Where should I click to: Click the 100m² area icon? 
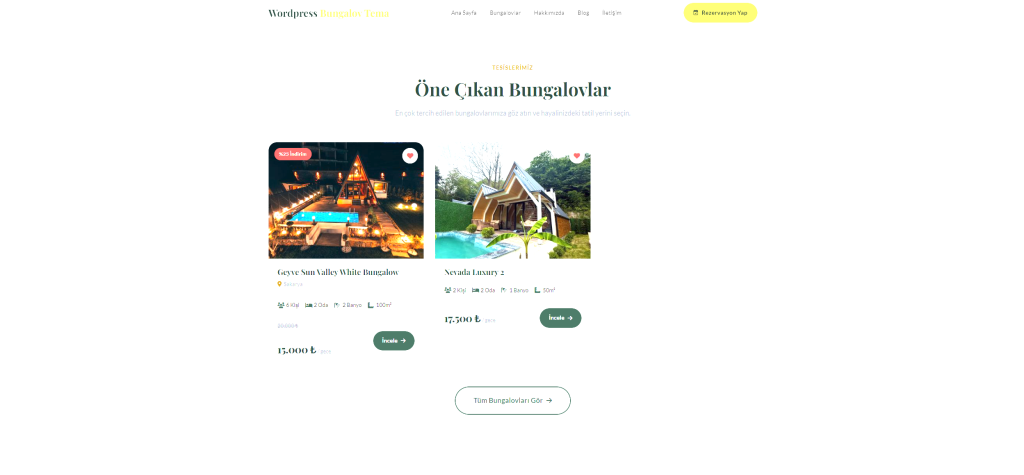point(371,305)
